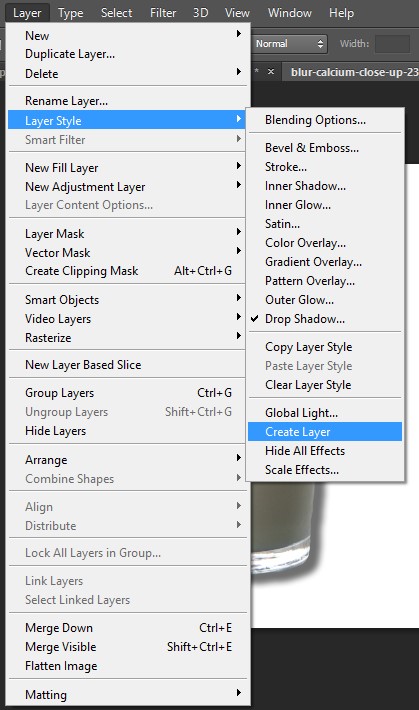Switch to blur-calcium-close-up document tab
The image size is (419, 710).
coord(353,72)
